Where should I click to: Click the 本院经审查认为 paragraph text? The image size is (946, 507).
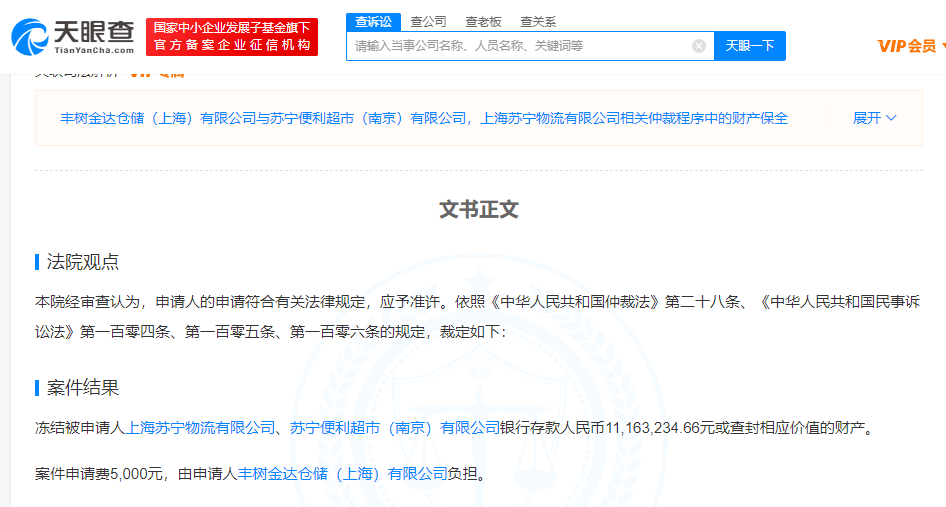click(x=477, y=301)
